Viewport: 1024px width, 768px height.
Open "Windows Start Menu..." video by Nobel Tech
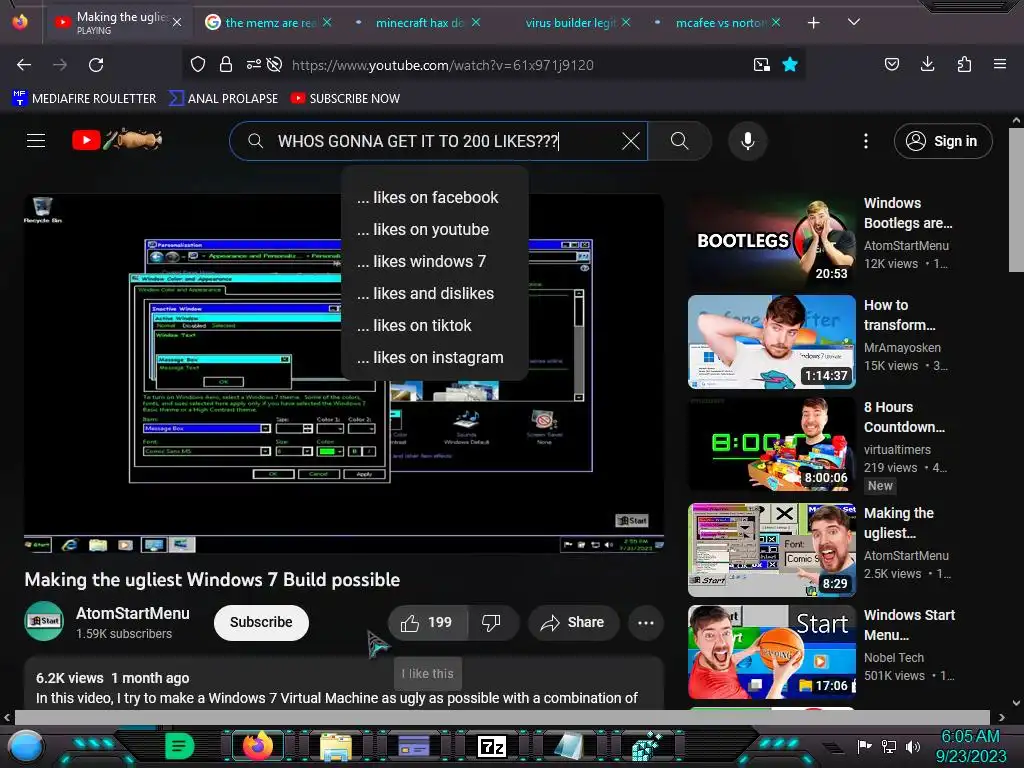(771, 652)
